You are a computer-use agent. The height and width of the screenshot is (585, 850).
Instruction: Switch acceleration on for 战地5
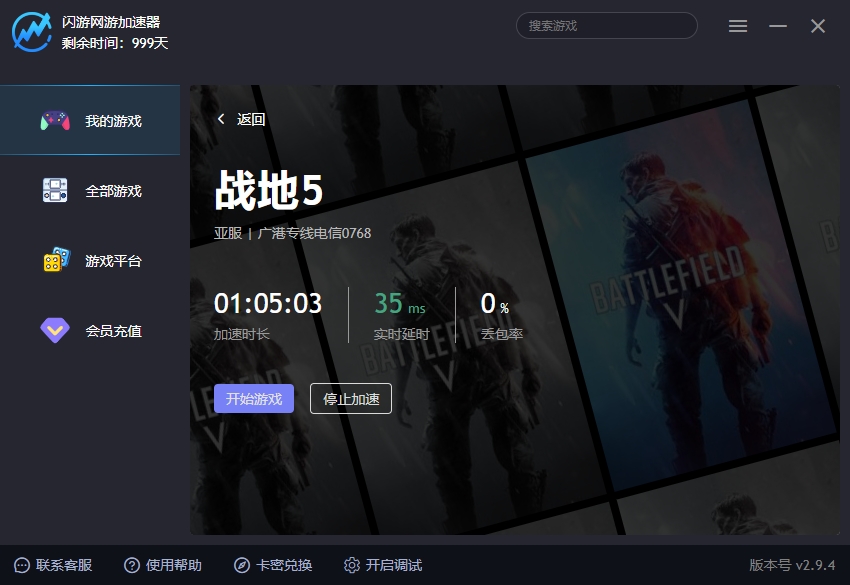click(x=351, y=398)
